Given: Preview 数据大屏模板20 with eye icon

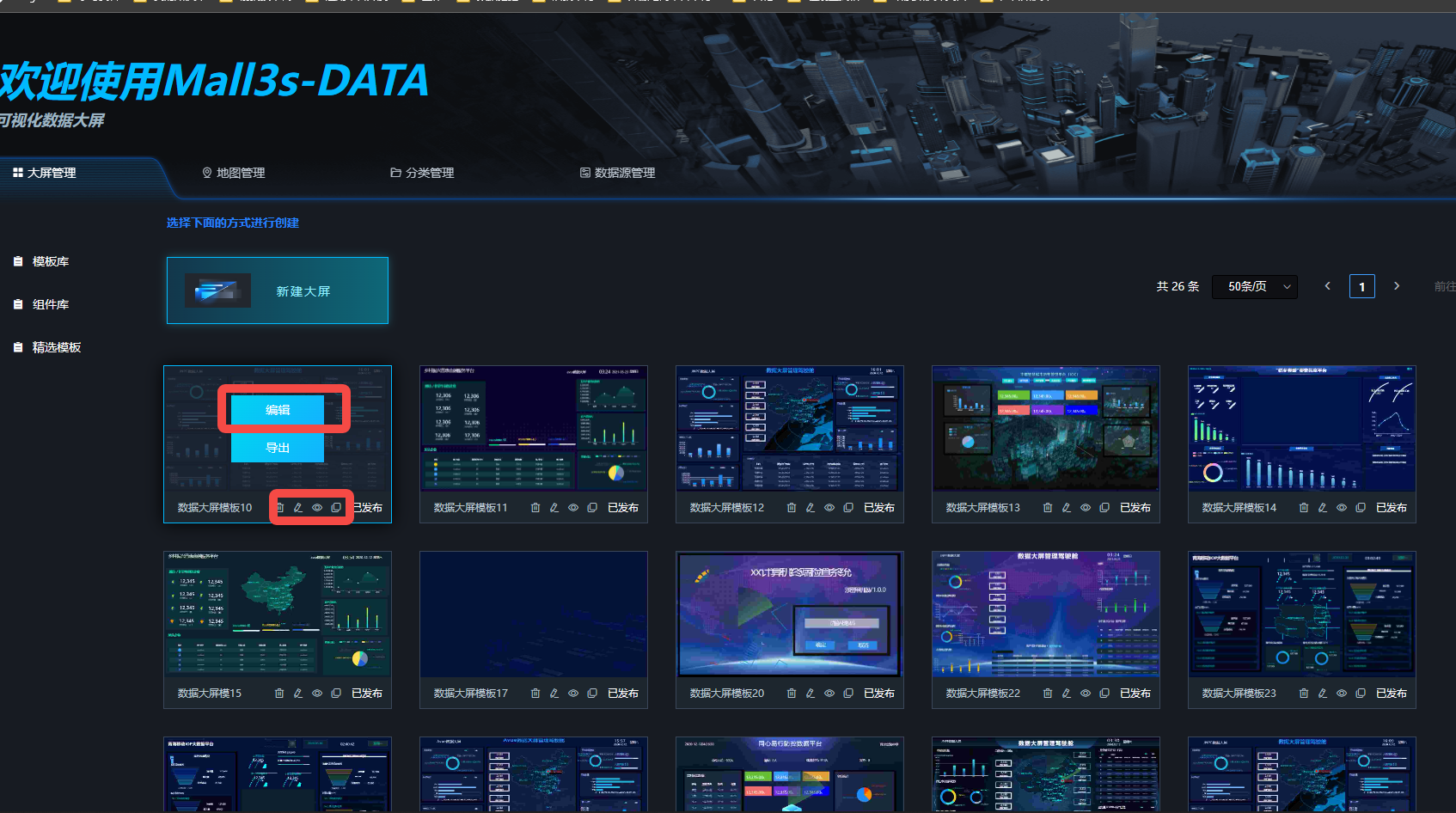Looking at the screenshot, I should tap(829, 694).
